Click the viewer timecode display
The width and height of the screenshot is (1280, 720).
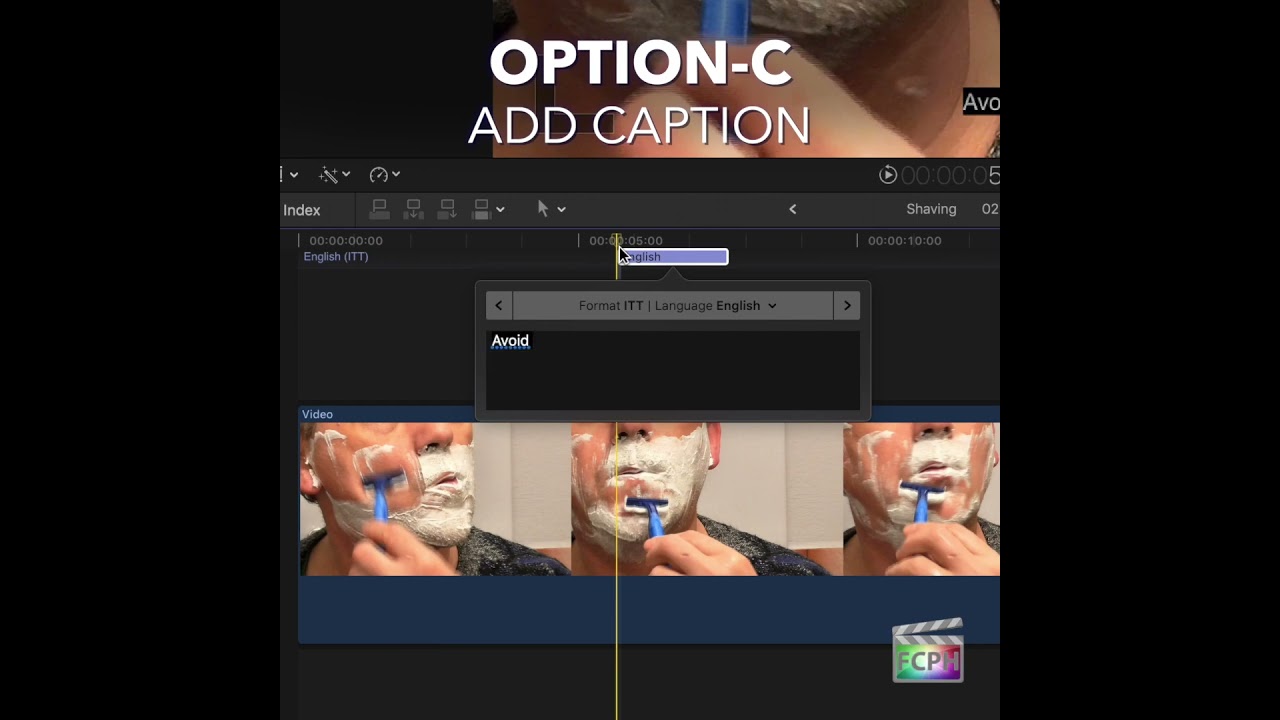[x=950, y=176]
